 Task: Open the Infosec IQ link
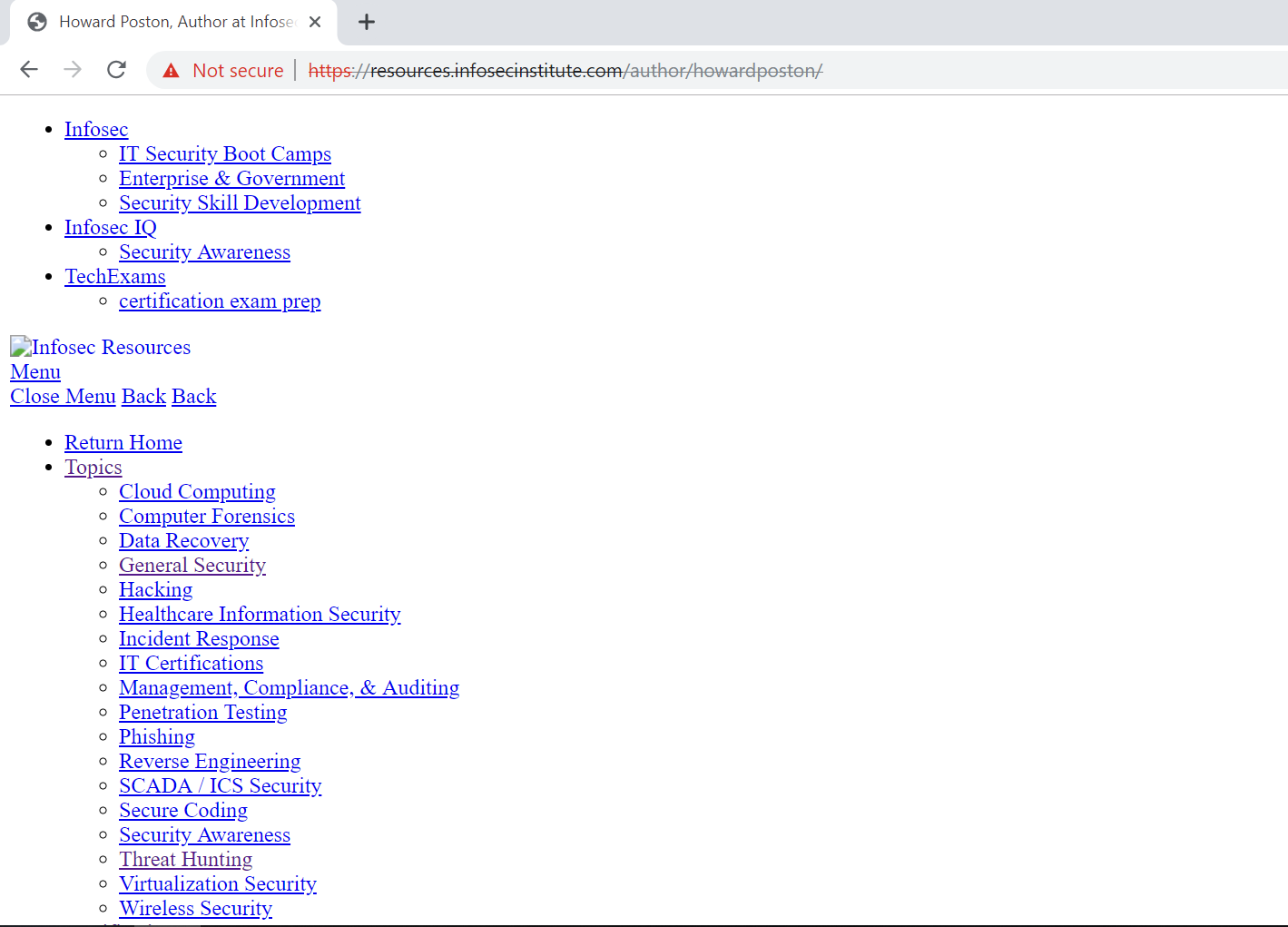click(110, 228)
